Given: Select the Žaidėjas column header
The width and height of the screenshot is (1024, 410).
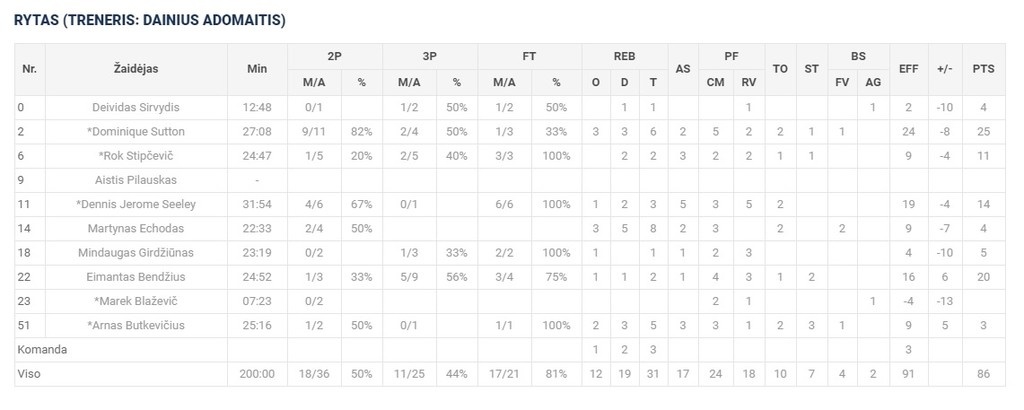Looking at the screenshot, I should 136,69.
